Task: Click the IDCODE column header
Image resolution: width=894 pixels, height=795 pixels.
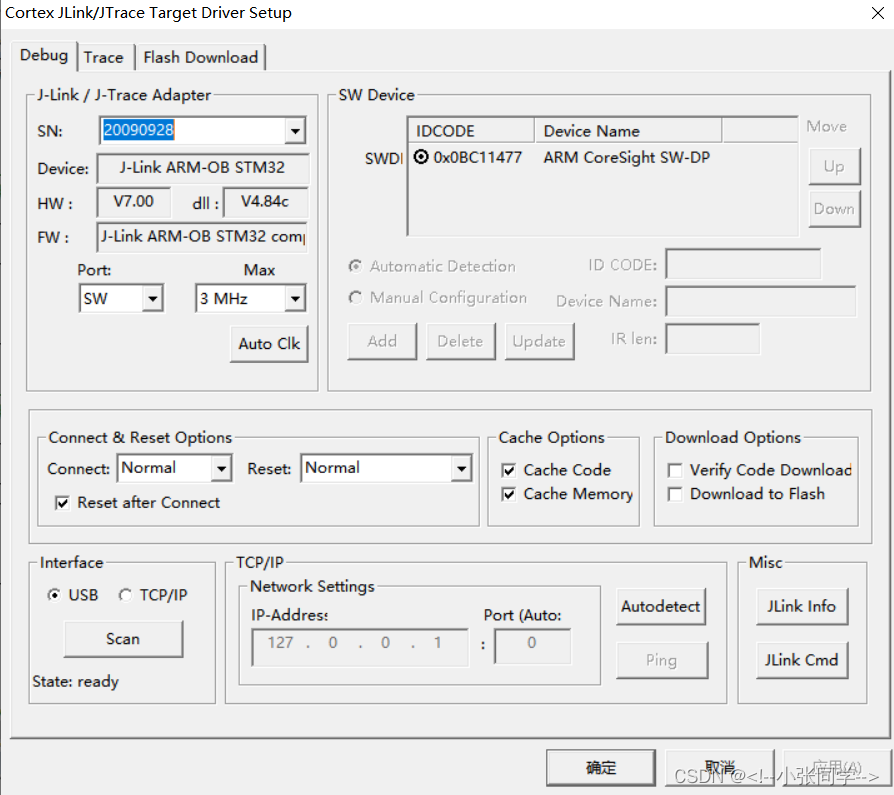Action: point(472,131)
